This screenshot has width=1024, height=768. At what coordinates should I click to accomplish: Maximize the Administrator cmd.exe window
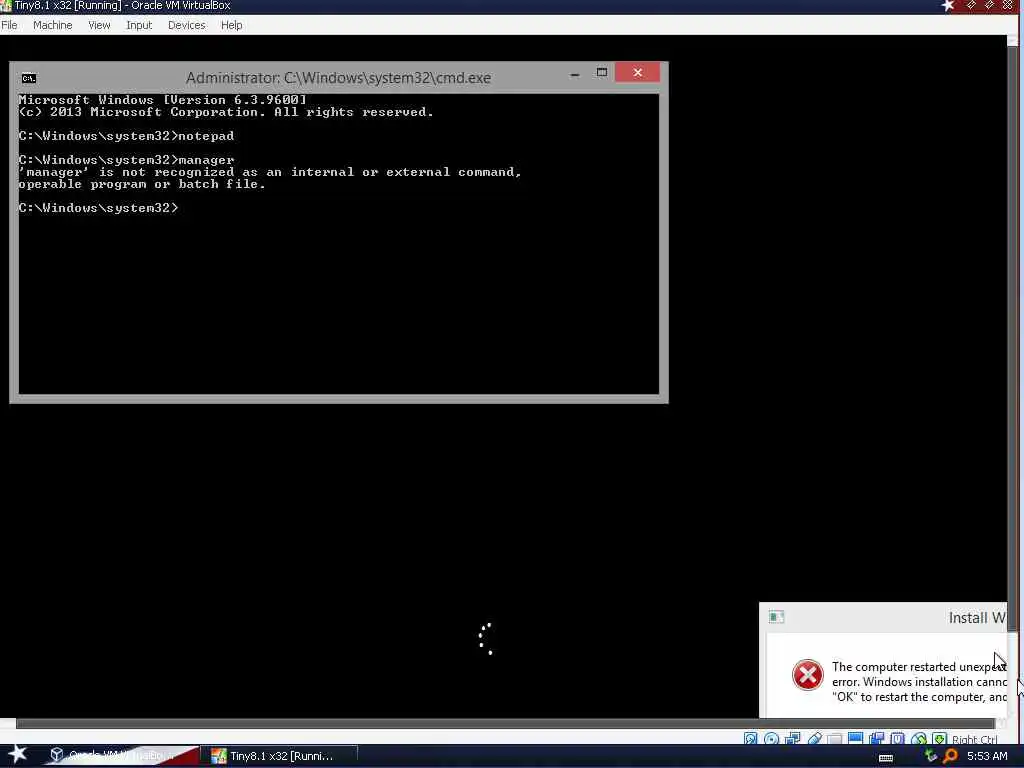pyautogui.click(x=601, y=72)
